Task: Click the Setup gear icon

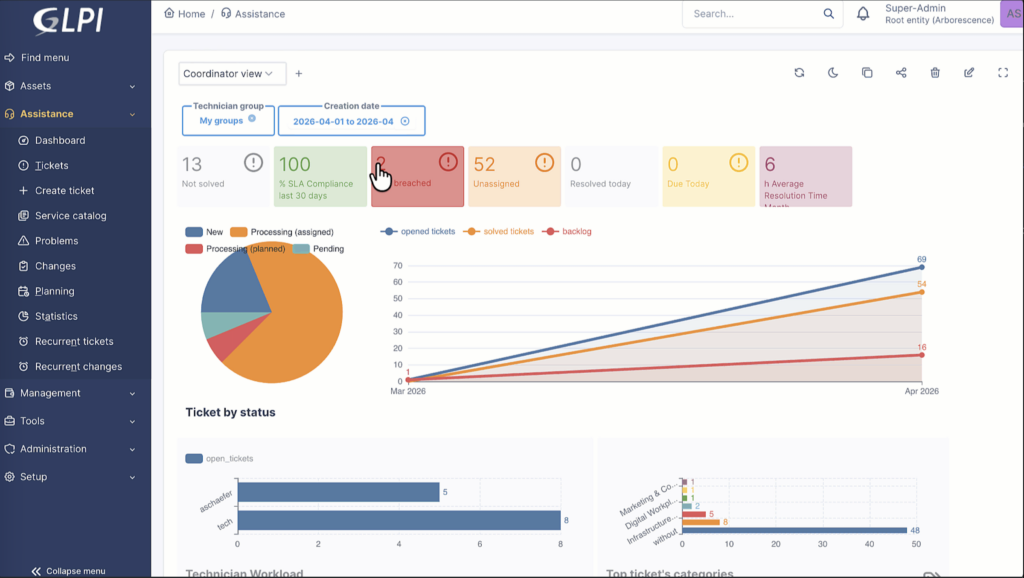Action: click(x=9, y=477)
